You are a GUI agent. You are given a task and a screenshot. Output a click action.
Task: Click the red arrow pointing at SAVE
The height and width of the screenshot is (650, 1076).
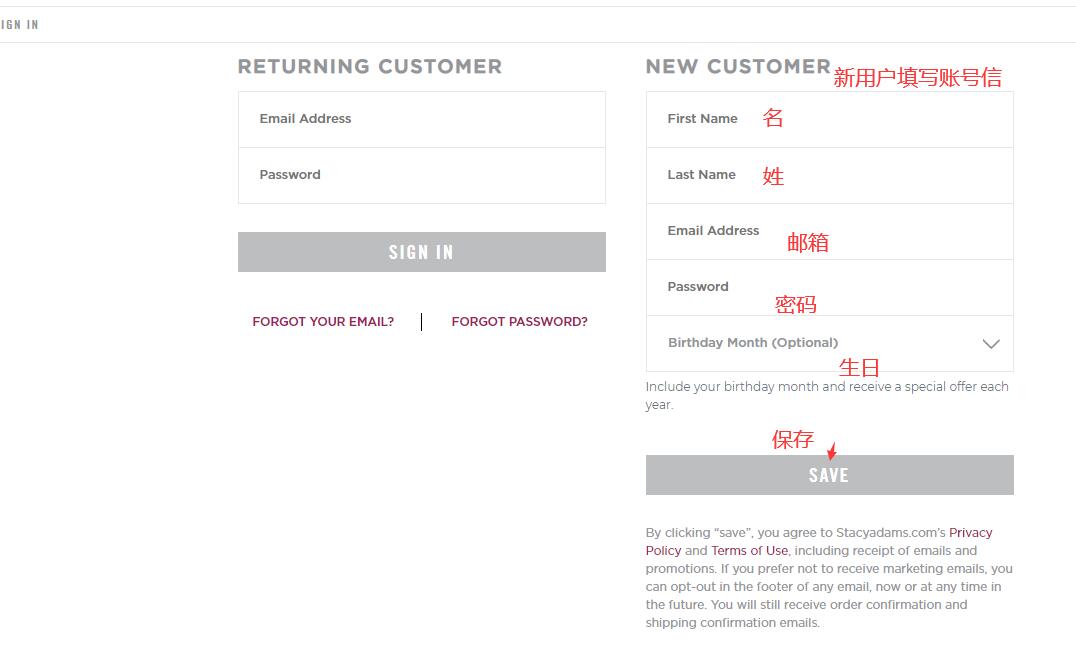[831, 452]
